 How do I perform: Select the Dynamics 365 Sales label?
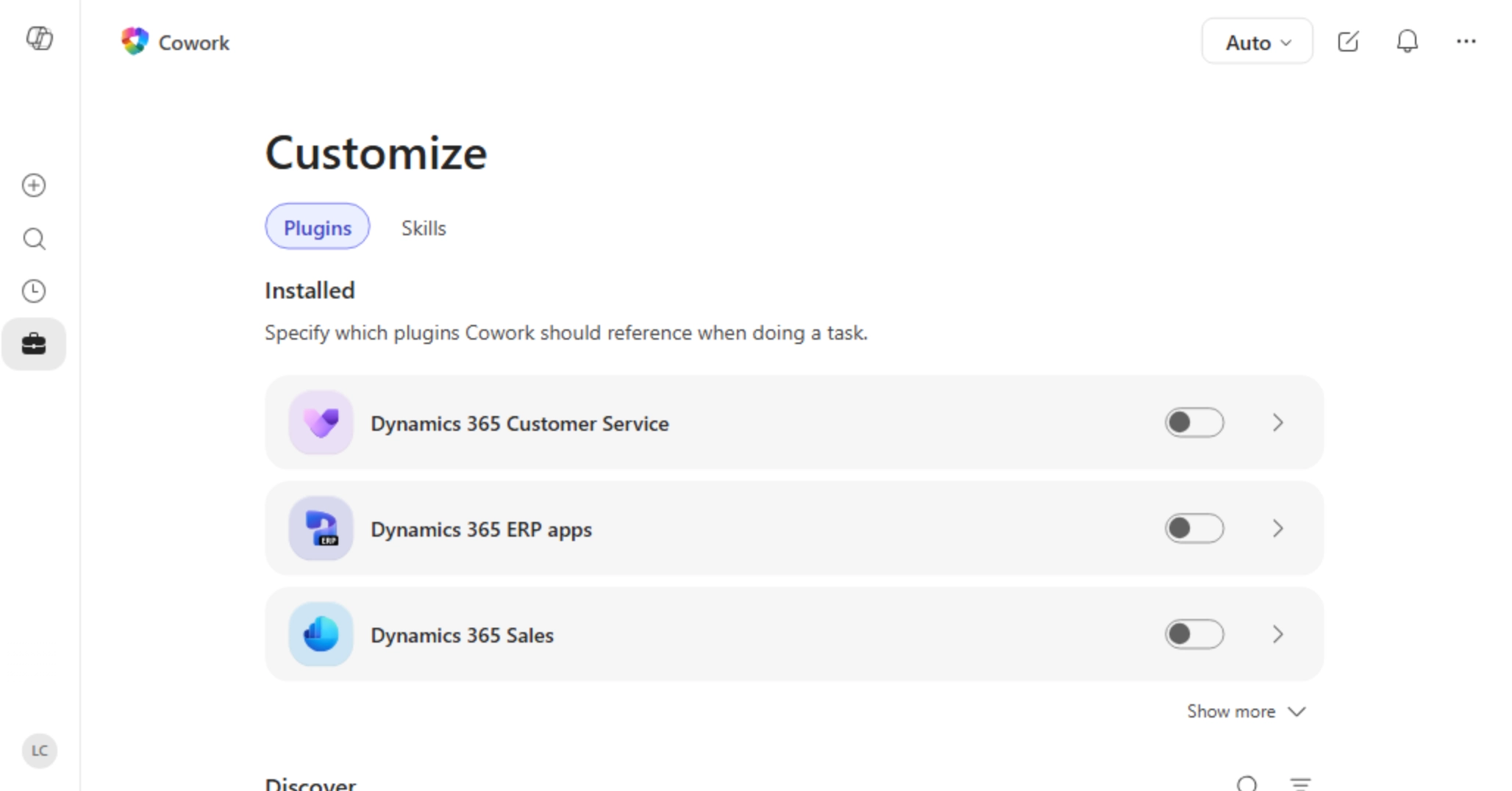point(462,635)
